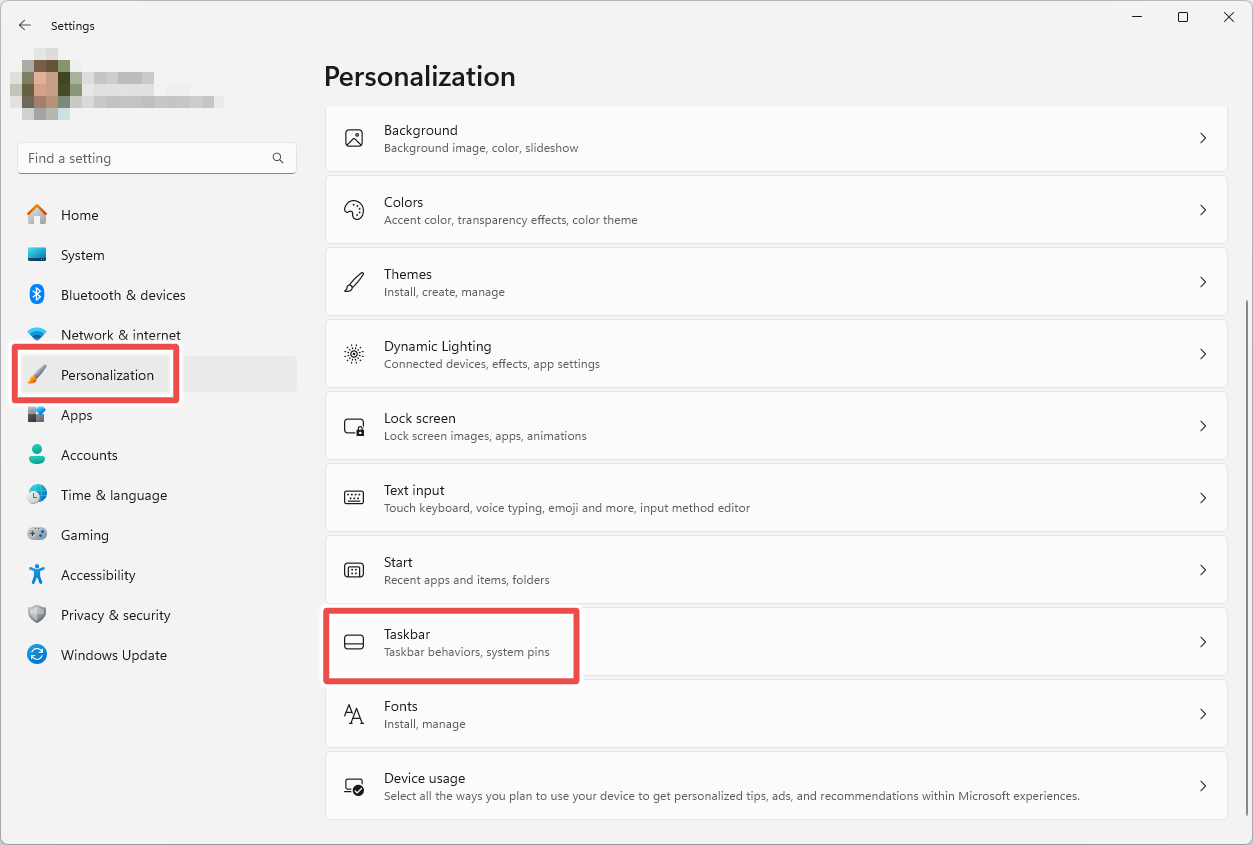1253x845 pixels.
Task: Click the Windows Update refresh icon
Action: (37, 654)
